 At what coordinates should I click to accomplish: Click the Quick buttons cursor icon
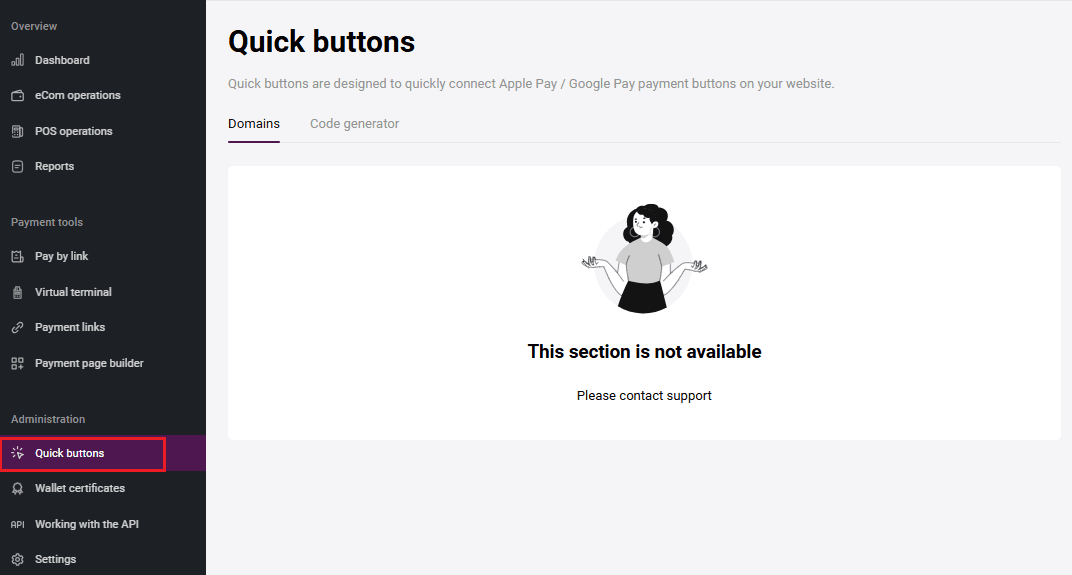coord(17,453)
